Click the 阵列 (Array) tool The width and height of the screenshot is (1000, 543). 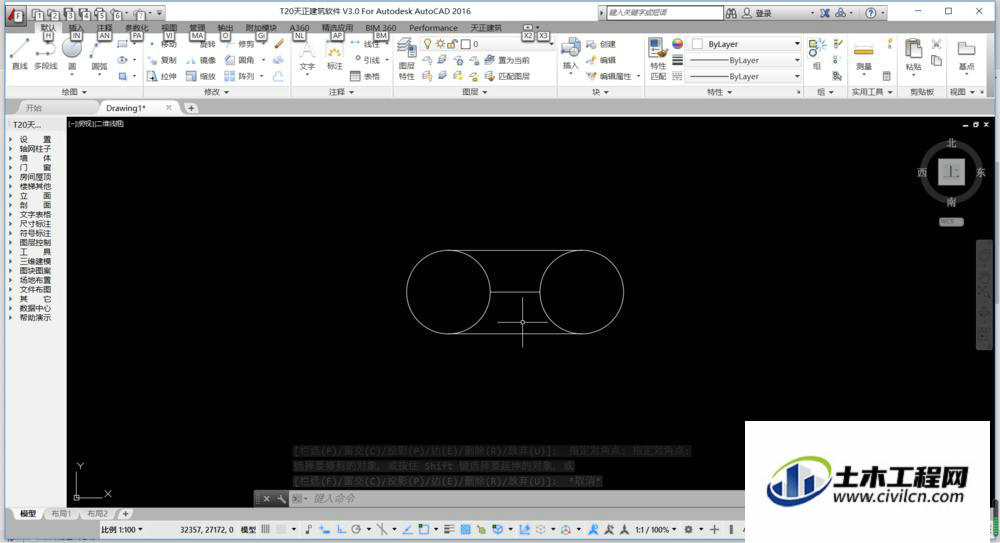click(x=240, y=76)
